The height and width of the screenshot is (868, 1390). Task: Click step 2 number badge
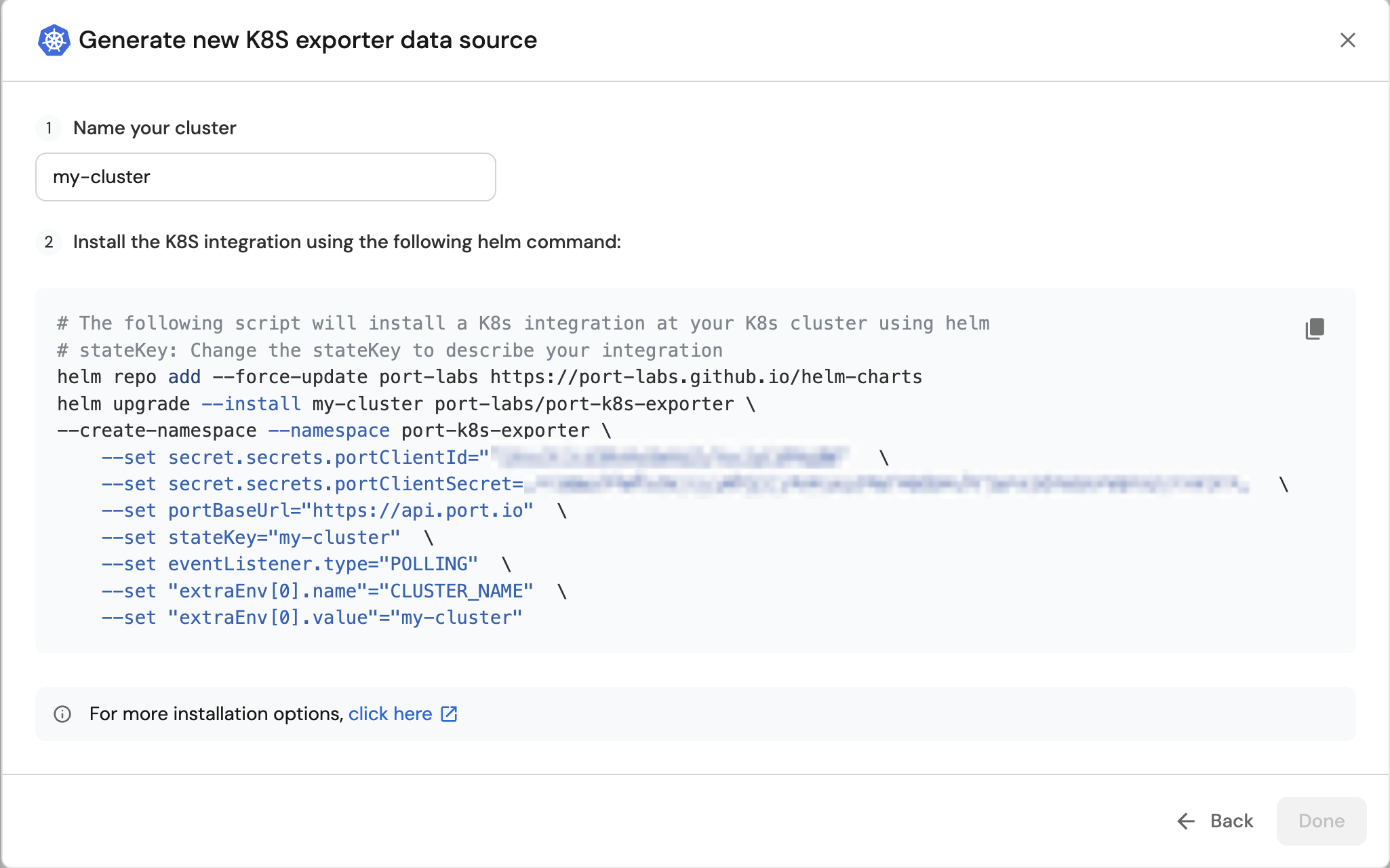pyautogui.click(x=49, y=242)
